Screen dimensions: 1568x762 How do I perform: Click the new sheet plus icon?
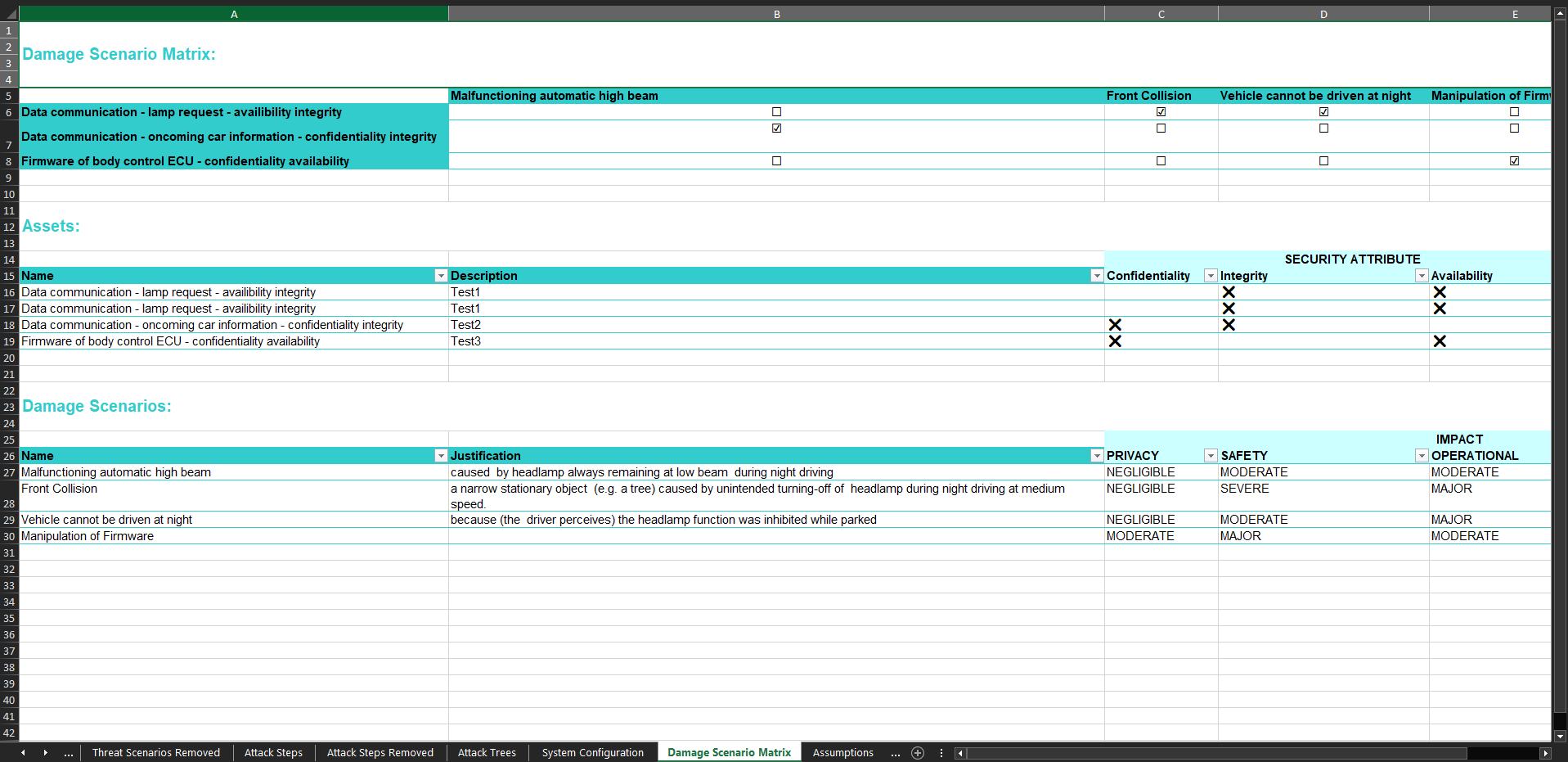(918, 753)
